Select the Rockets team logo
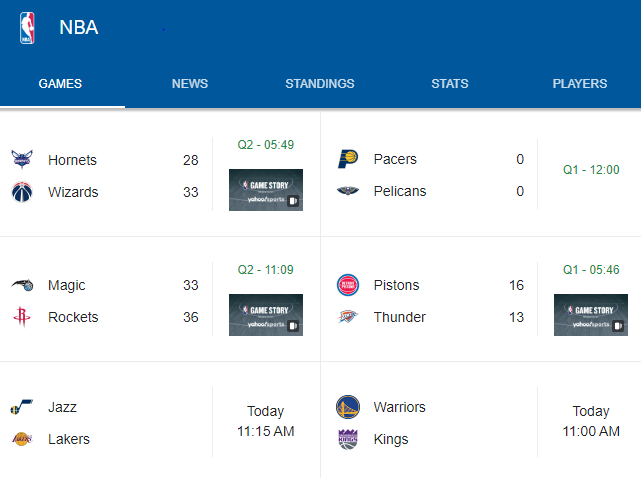 pyautogui.click(x=23, y=317)
